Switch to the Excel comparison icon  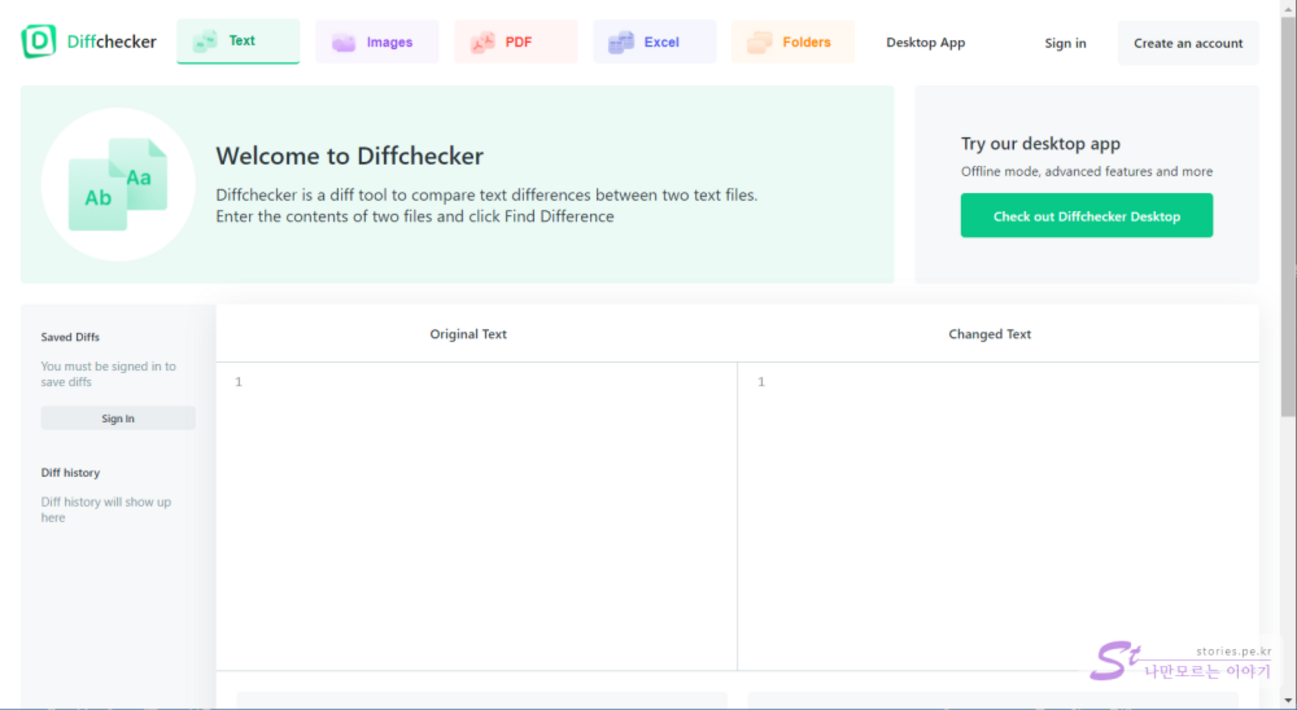point(621,42)
